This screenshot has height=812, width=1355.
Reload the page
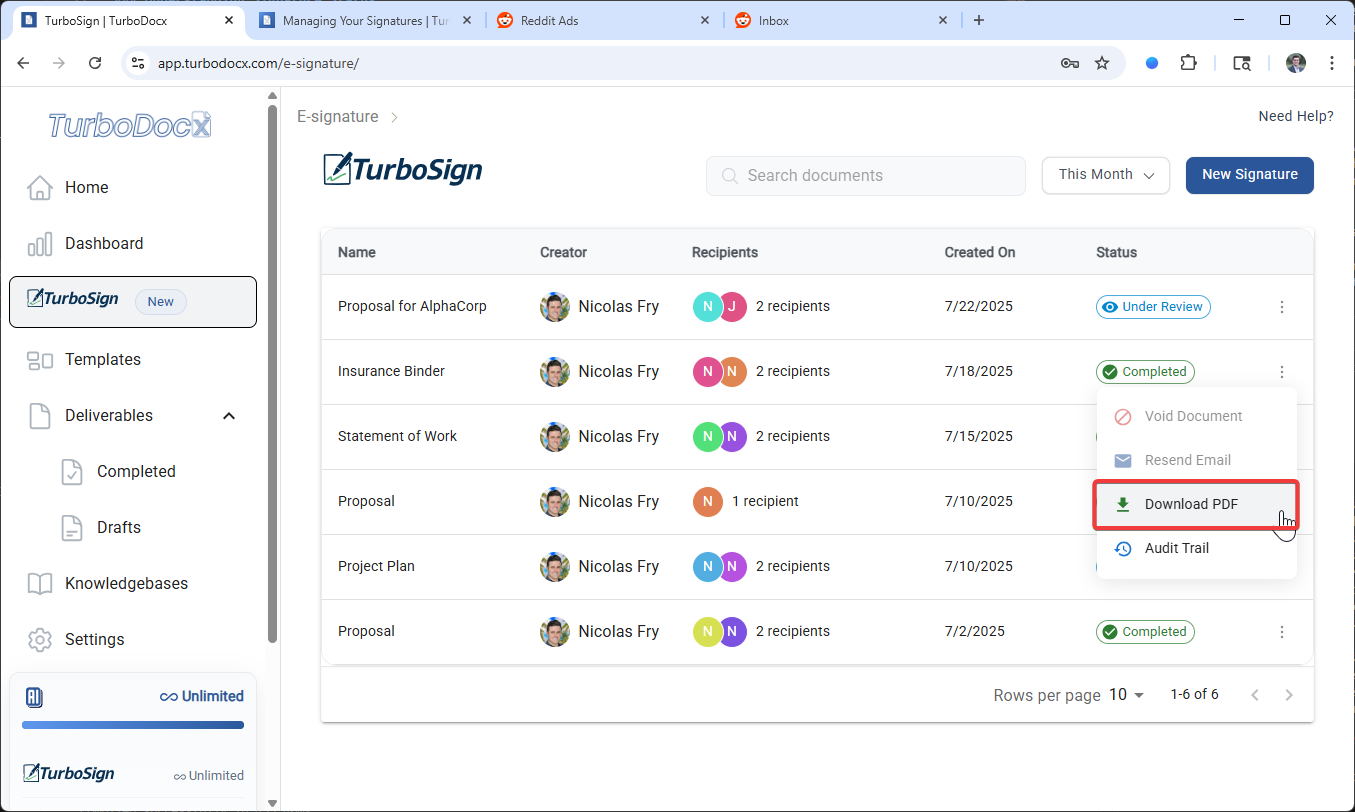[95, 63]
